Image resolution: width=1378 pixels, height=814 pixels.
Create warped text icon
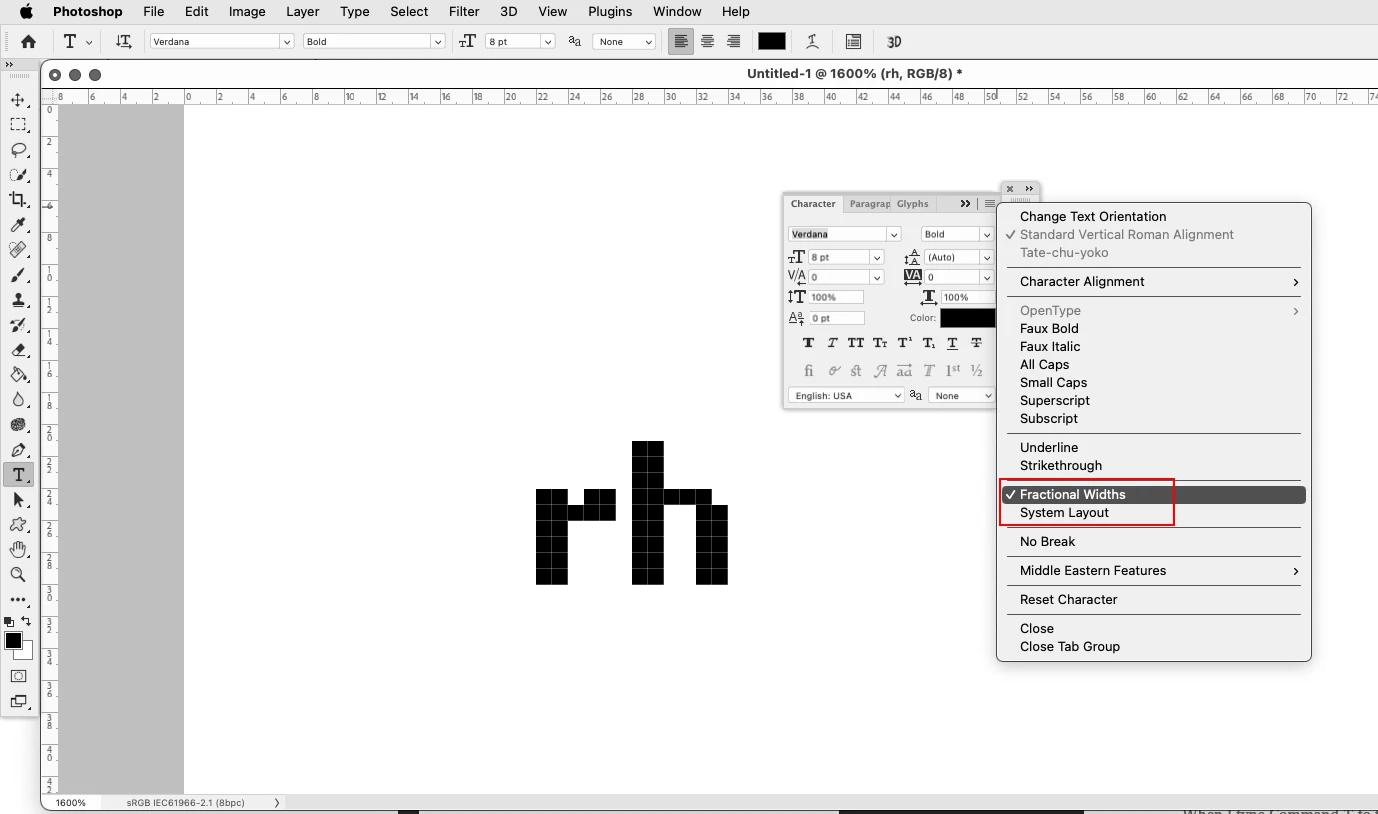click(x=812, y=41)
